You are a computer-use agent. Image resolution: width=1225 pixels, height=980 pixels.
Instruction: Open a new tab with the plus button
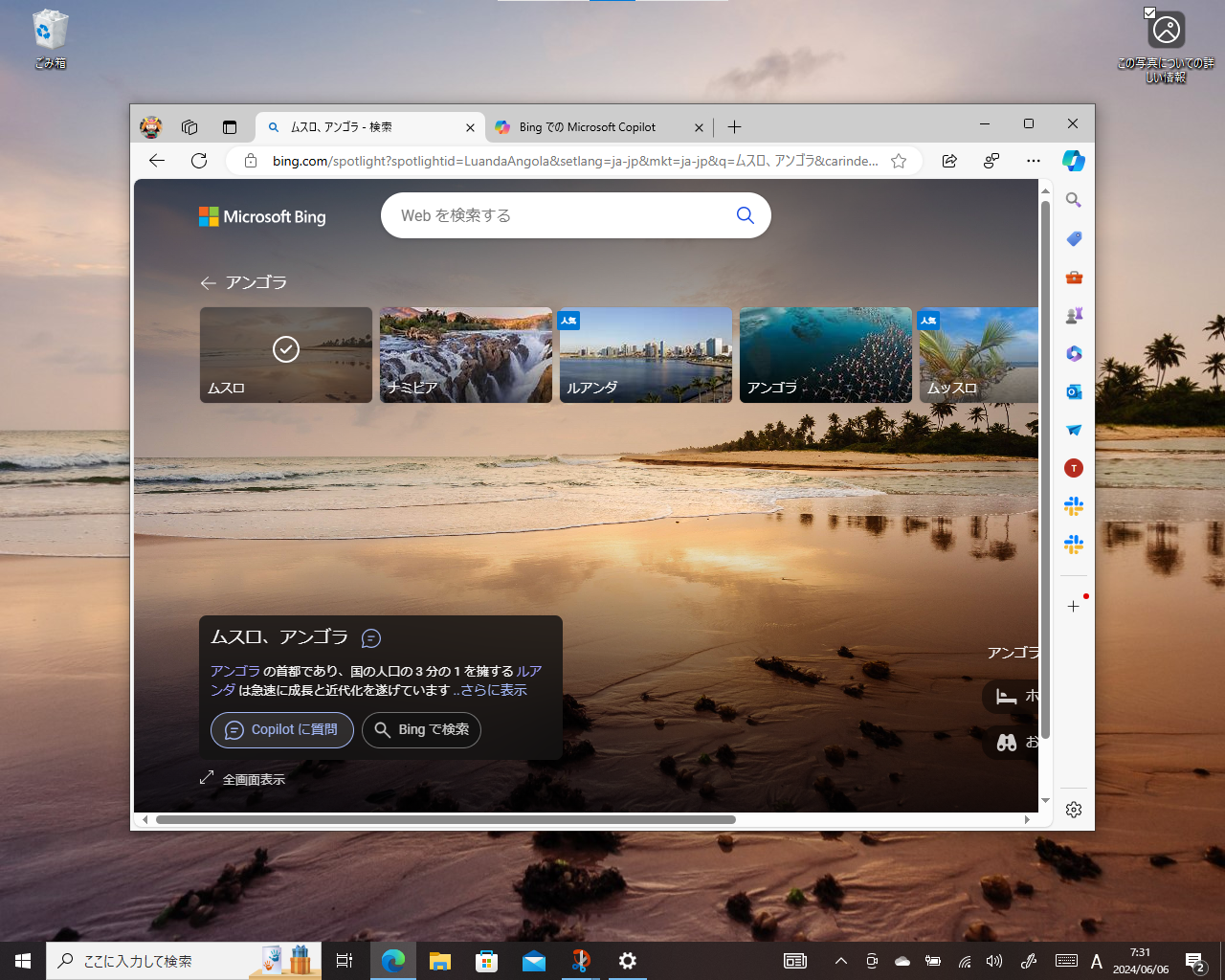pyautogui.click(x=734, y=126)
